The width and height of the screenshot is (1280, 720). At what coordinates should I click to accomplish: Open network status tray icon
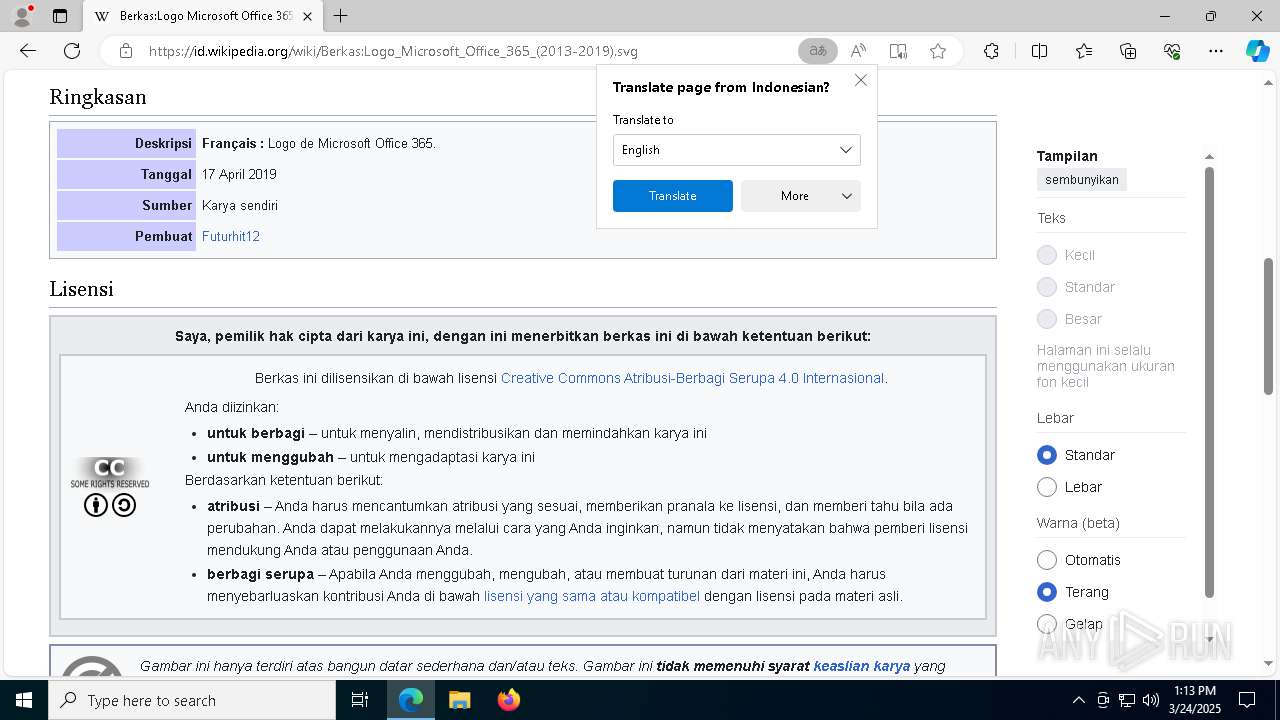(x=1127, y=700)
